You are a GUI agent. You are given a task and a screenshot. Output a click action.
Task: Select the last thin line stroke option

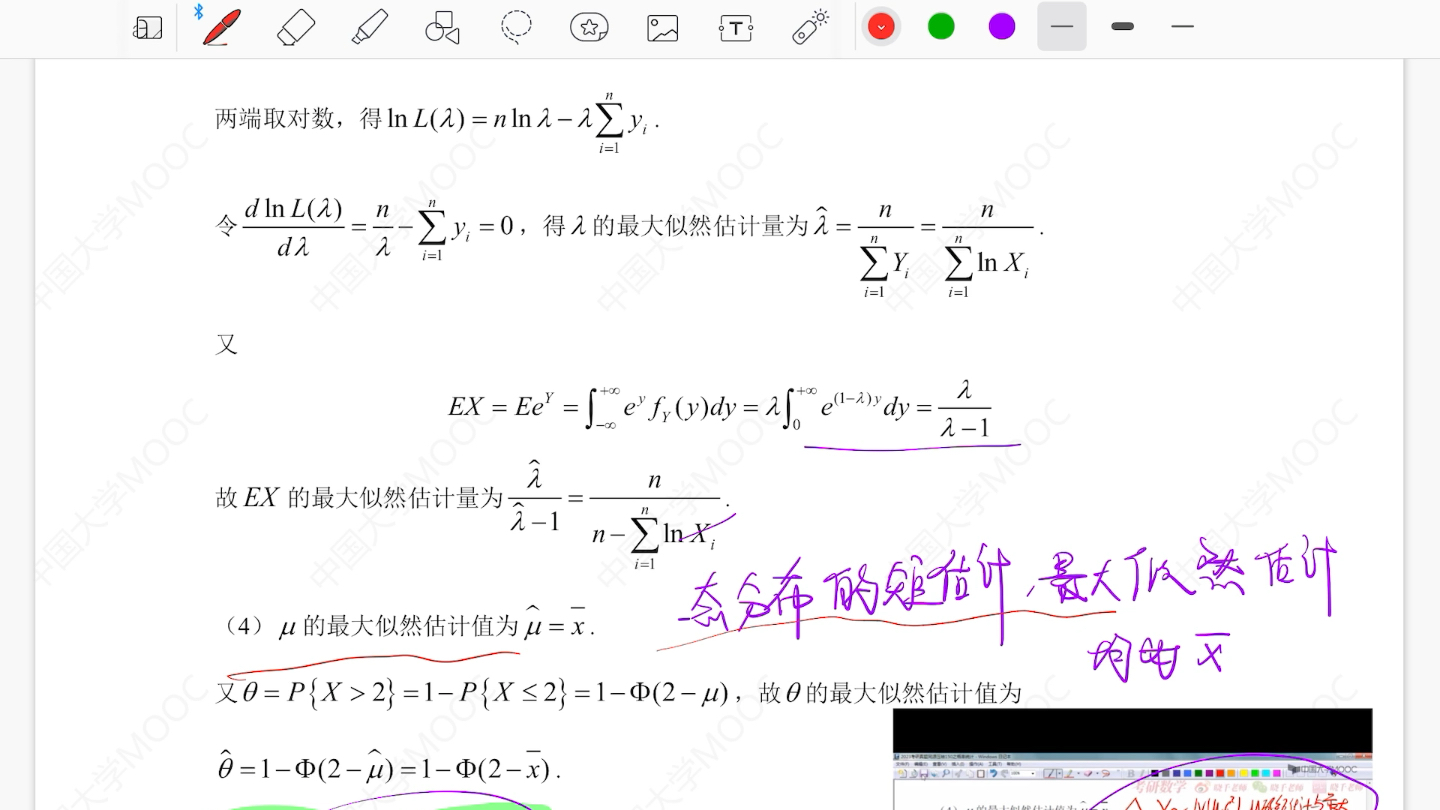[x=1183, y=27]
